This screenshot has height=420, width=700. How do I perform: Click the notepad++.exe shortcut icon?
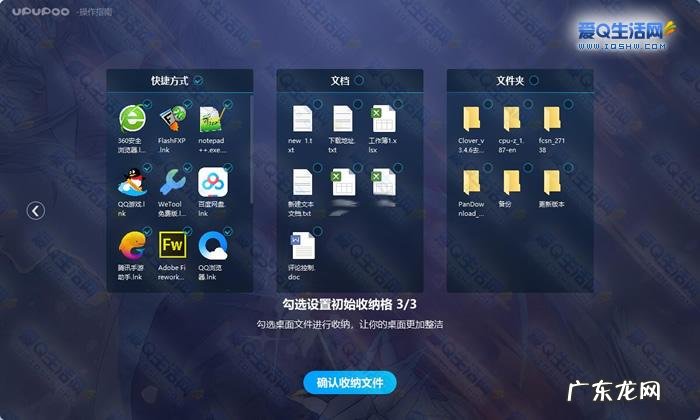coord(212,119)
